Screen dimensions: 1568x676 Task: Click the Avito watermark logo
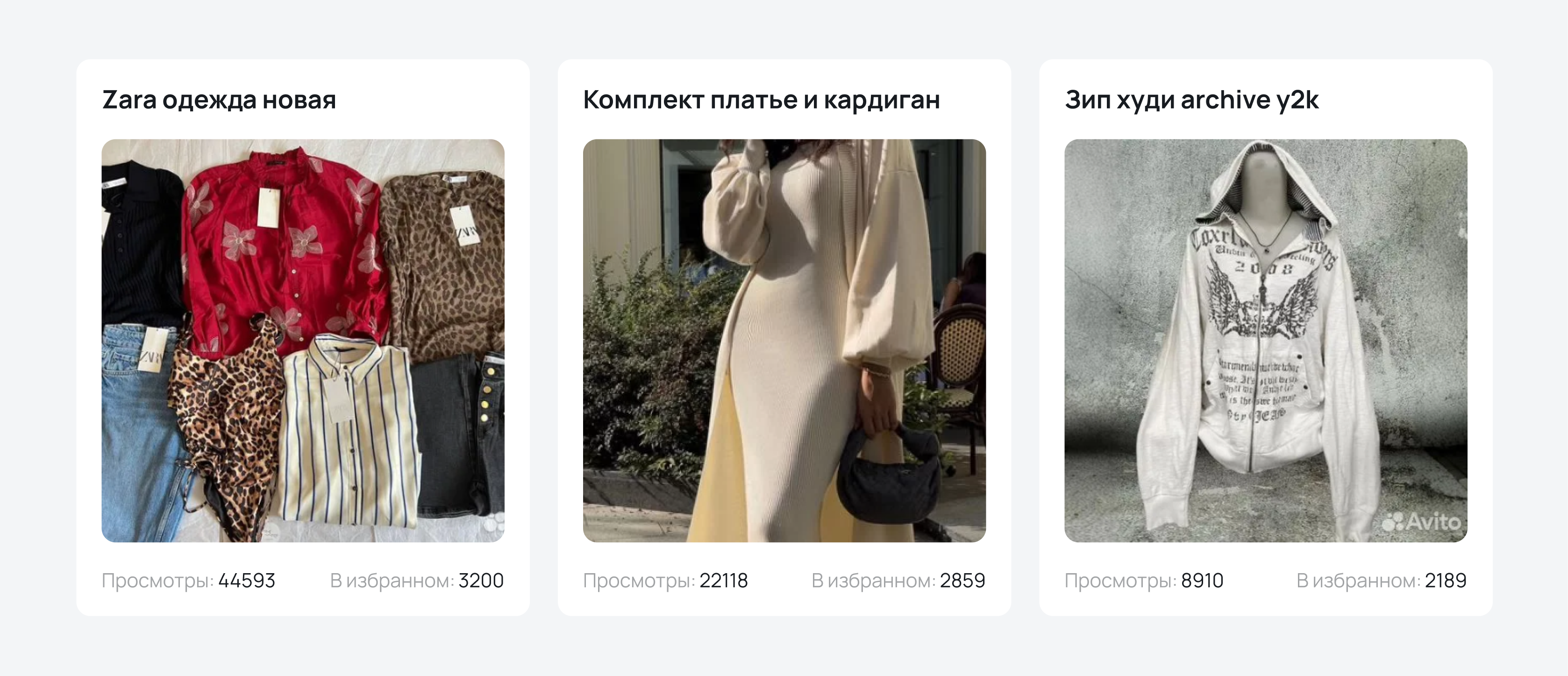[1421, 522]
